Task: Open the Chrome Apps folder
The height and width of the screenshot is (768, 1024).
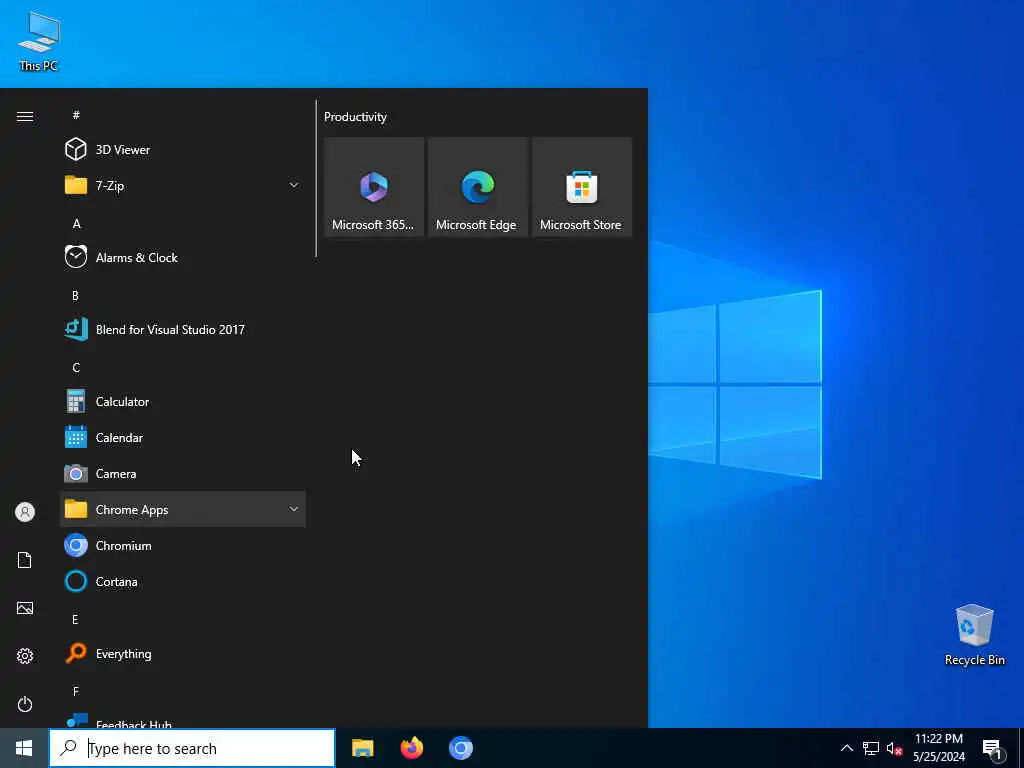Action: tap(183, 509)
